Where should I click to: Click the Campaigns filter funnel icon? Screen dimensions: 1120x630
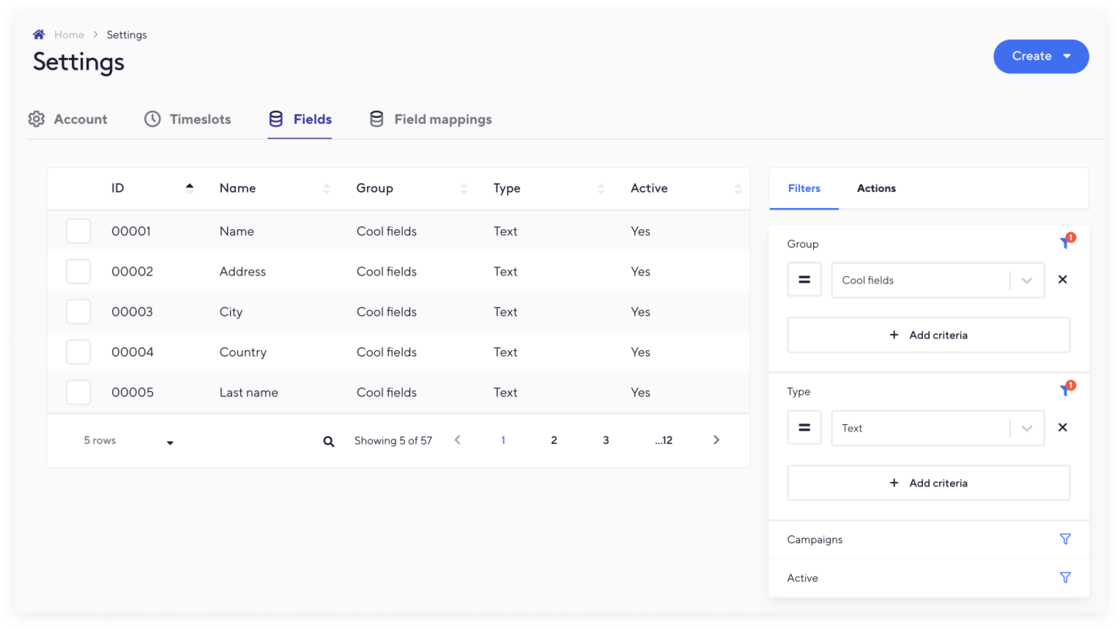click(x=1065, y=539)
